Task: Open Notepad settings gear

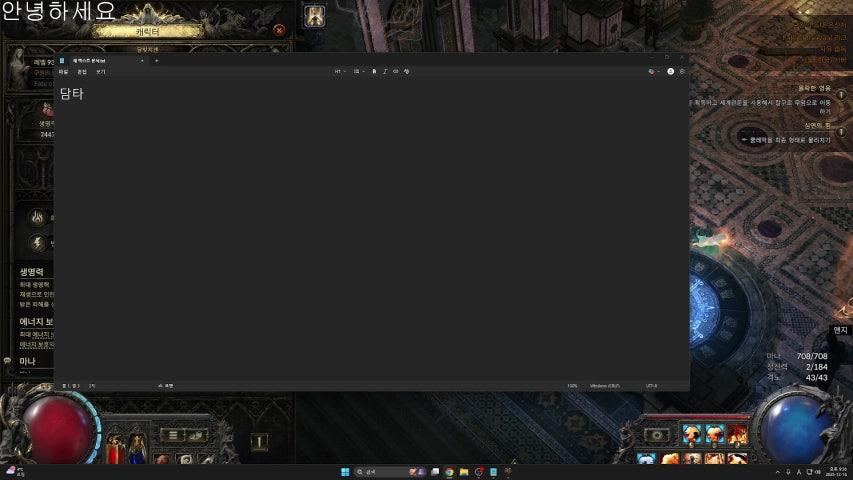Action: click(682, 71)
